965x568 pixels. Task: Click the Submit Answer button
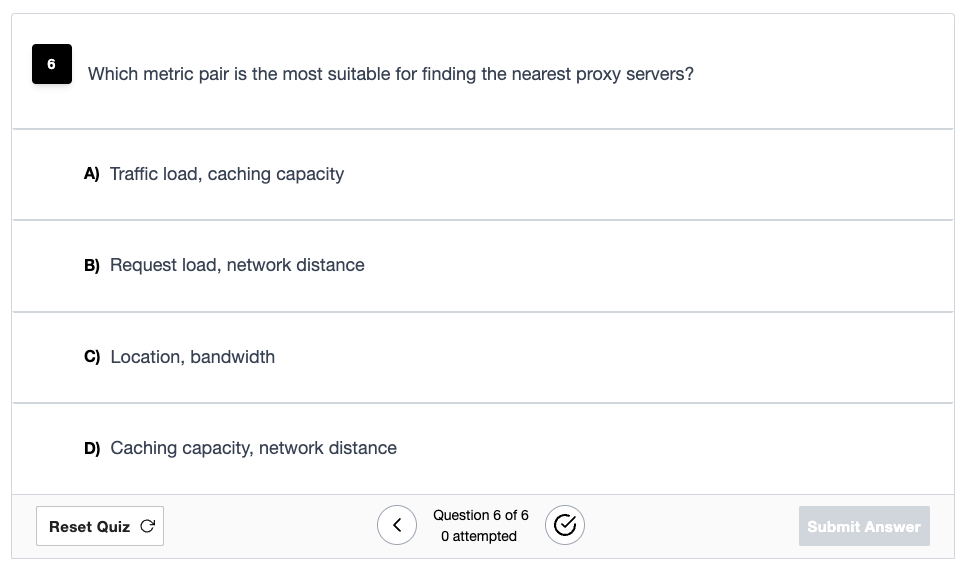click(x=864, y=526)
